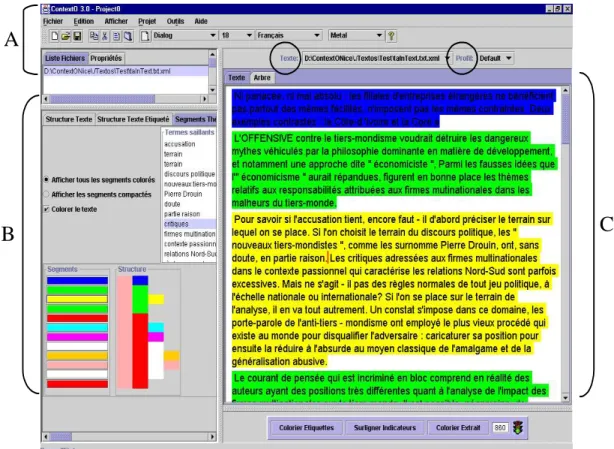Open the Outils menu

pos(175,21)
